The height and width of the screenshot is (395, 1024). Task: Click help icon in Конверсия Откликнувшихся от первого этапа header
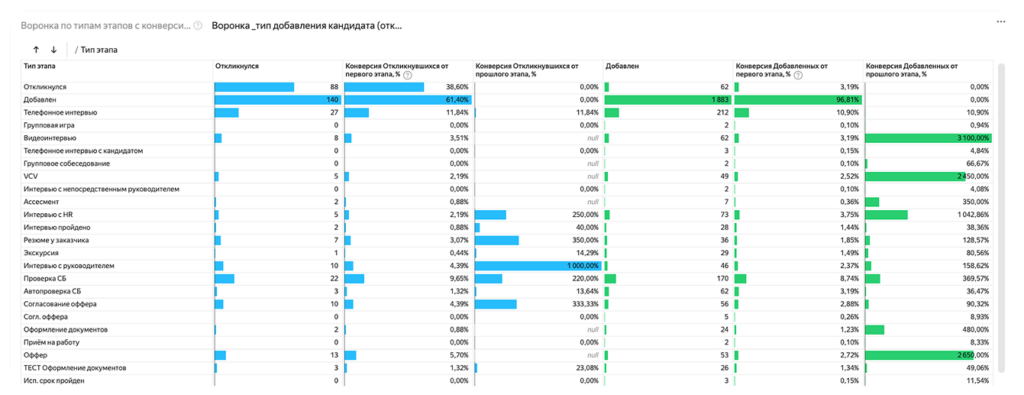[408, 75]
